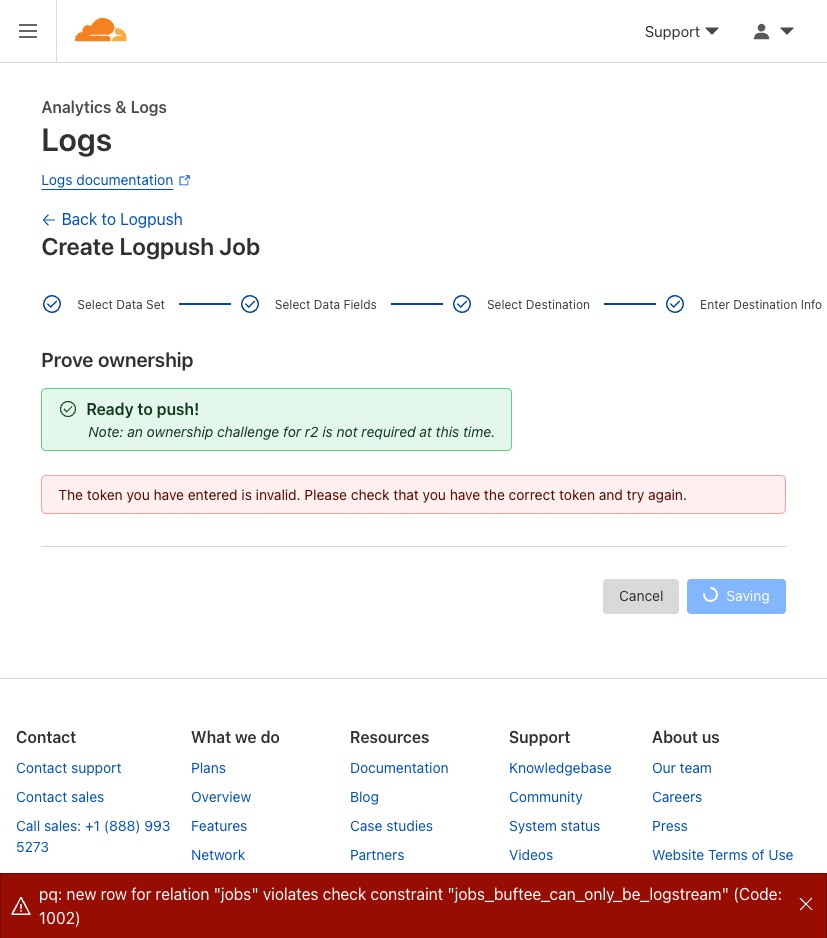The image size is (827, 938).
Task: Open the hamburger navigation menu
Action: pyautogui.click(x=28, y=31)
